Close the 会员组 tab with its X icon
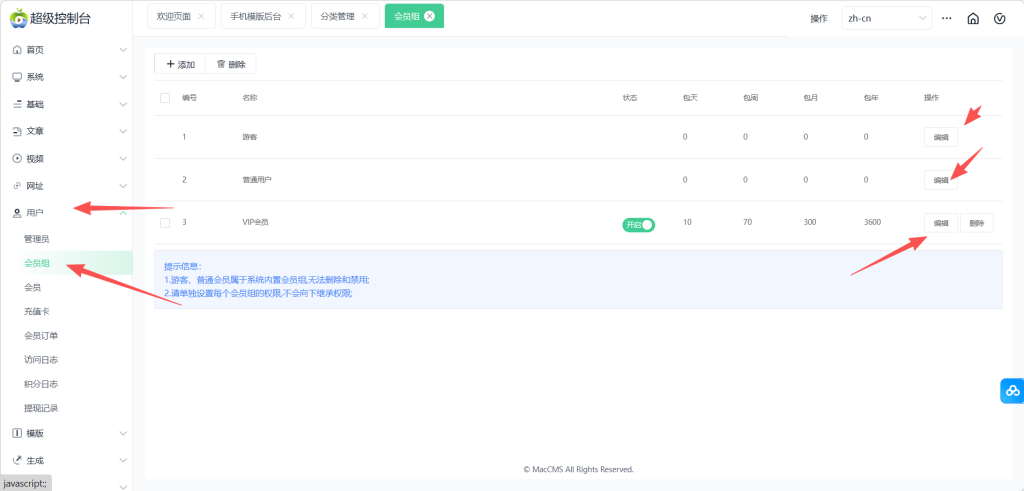Viewport: 1024px width, 491px height. click(429, 16)
